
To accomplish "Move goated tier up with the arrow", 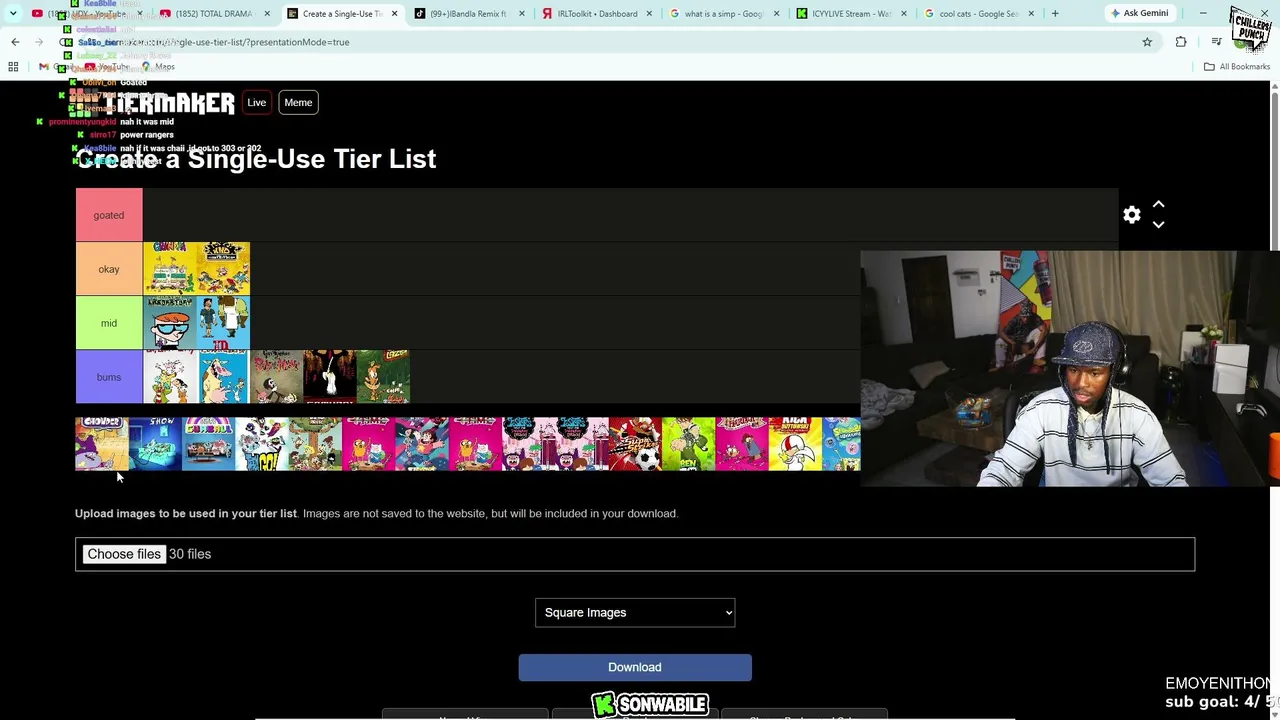I will [x=1158, y=204].
